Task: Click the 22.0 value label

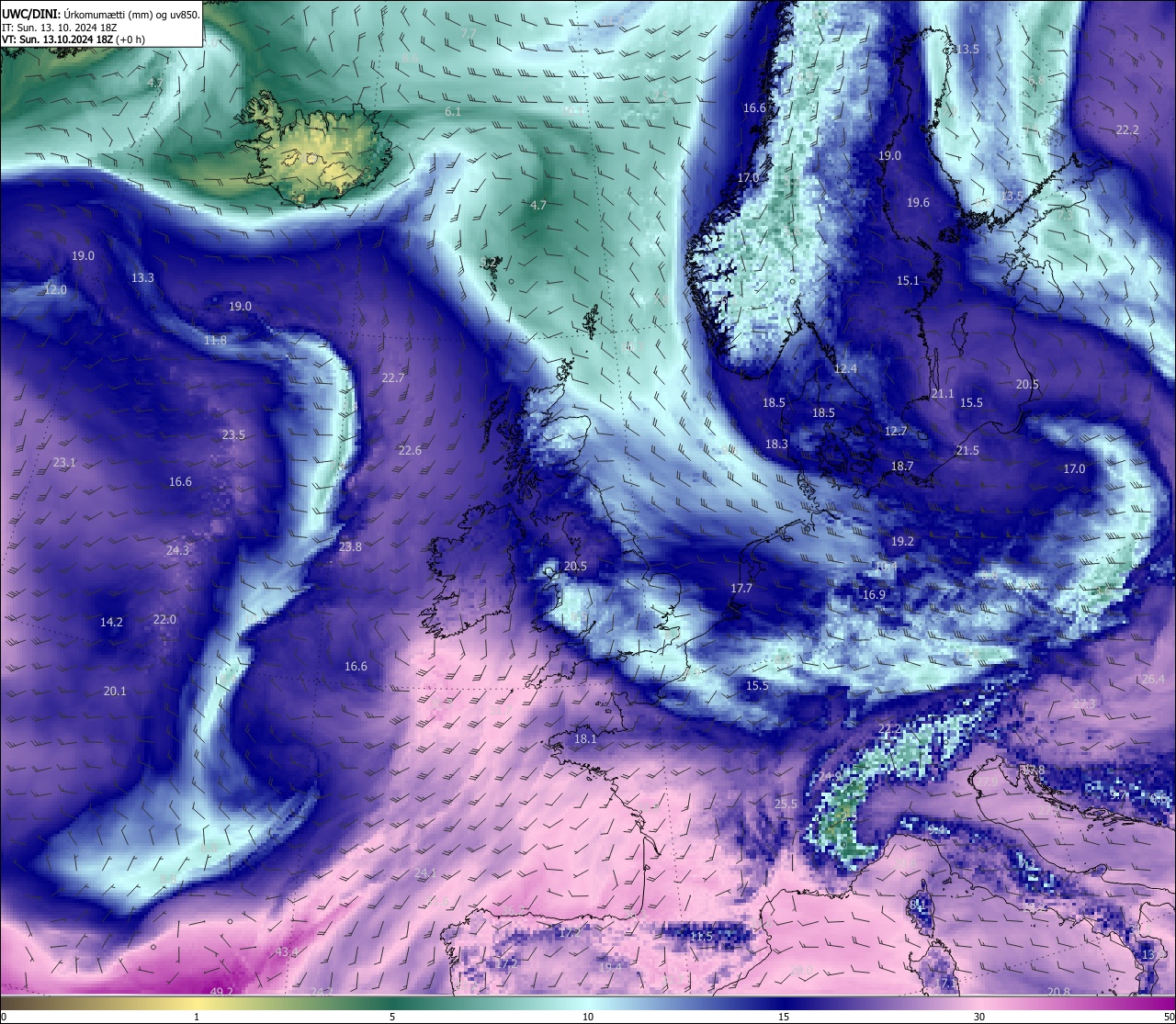Action: (164, 619)
